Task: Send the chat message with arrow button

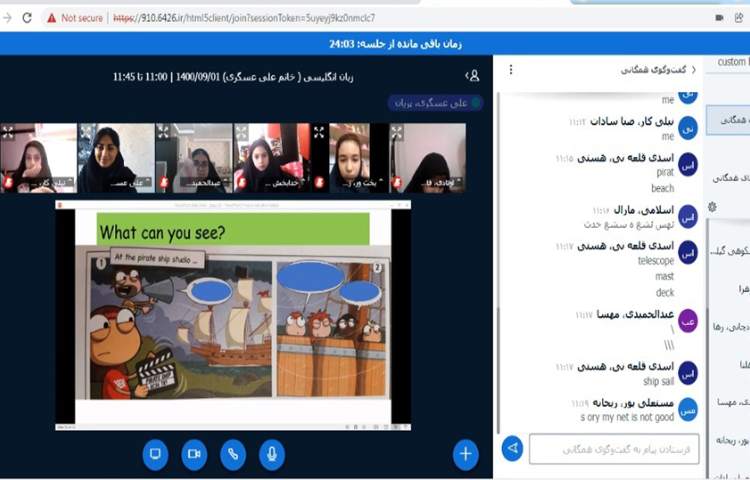Action: (512, 448)
